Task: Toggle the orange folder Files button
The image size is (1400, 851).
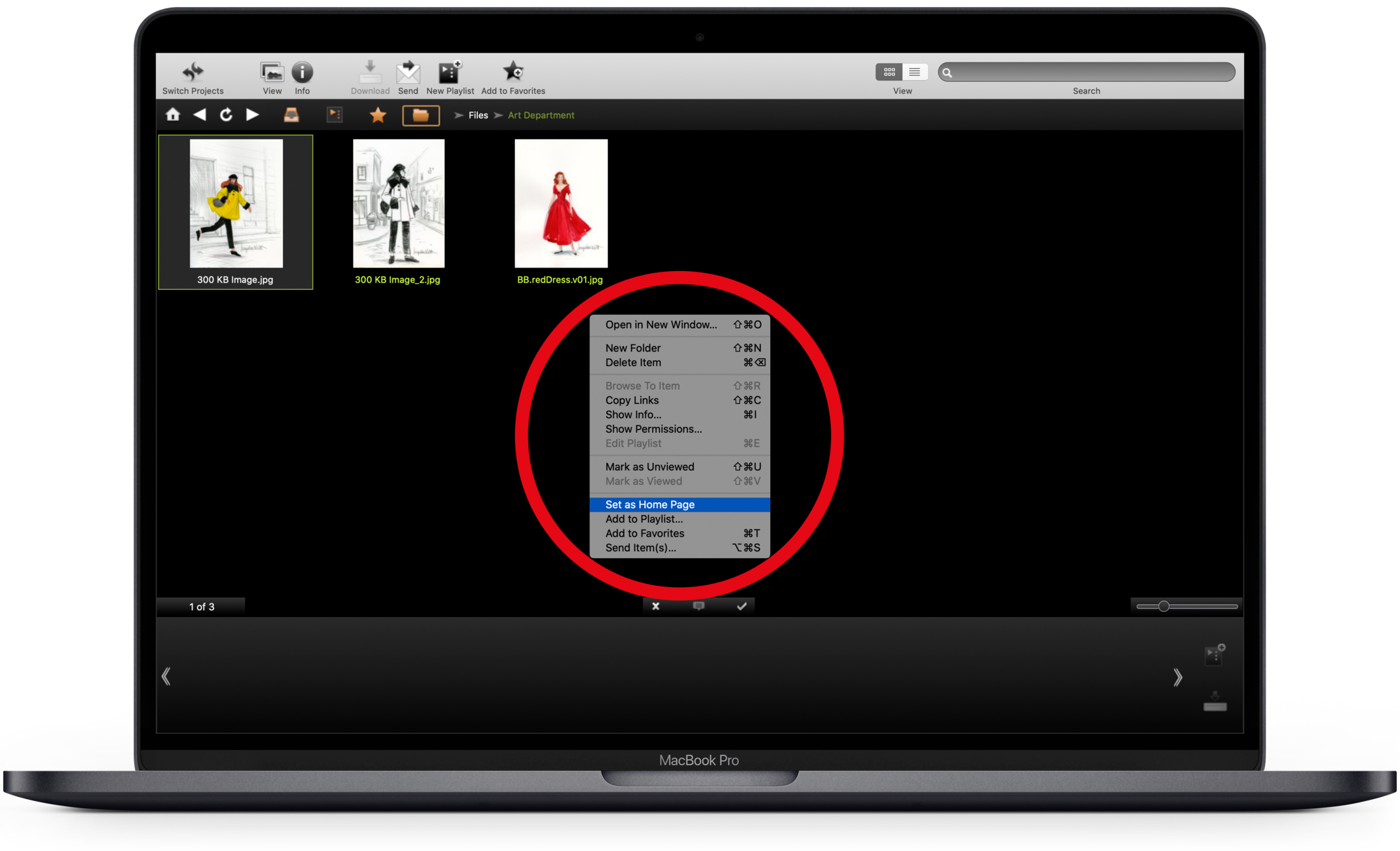Action: tap(421, 116)
